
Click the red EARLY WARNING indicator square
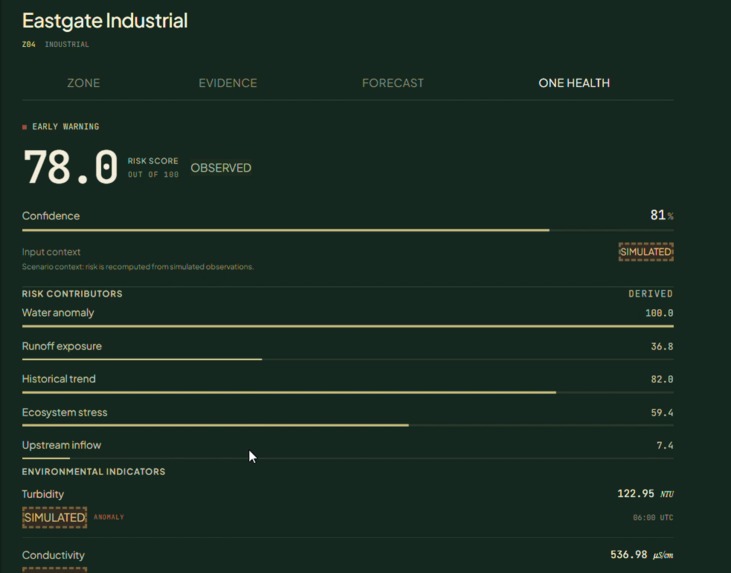[x=24, y=127]
